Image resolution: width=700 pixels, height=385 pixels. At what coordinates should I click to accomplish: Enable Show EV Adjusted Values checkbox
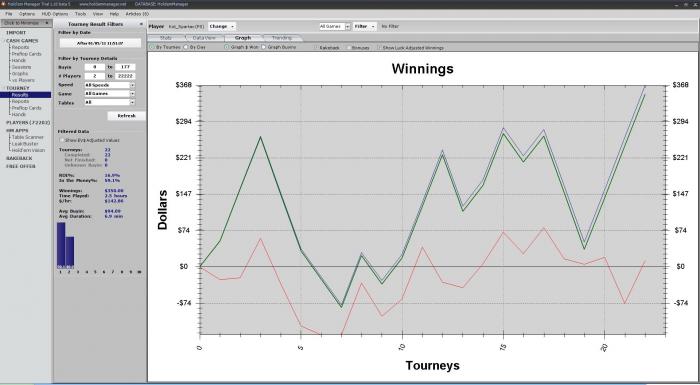click(62, 140)
